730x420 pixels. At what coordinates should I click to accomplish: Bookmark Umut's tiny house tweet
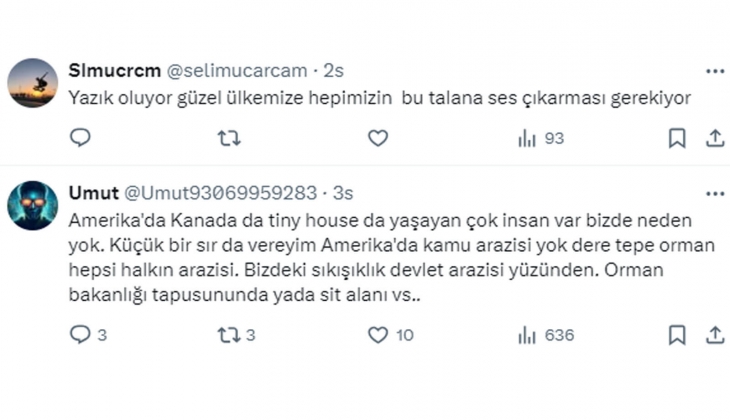(677, 335)
